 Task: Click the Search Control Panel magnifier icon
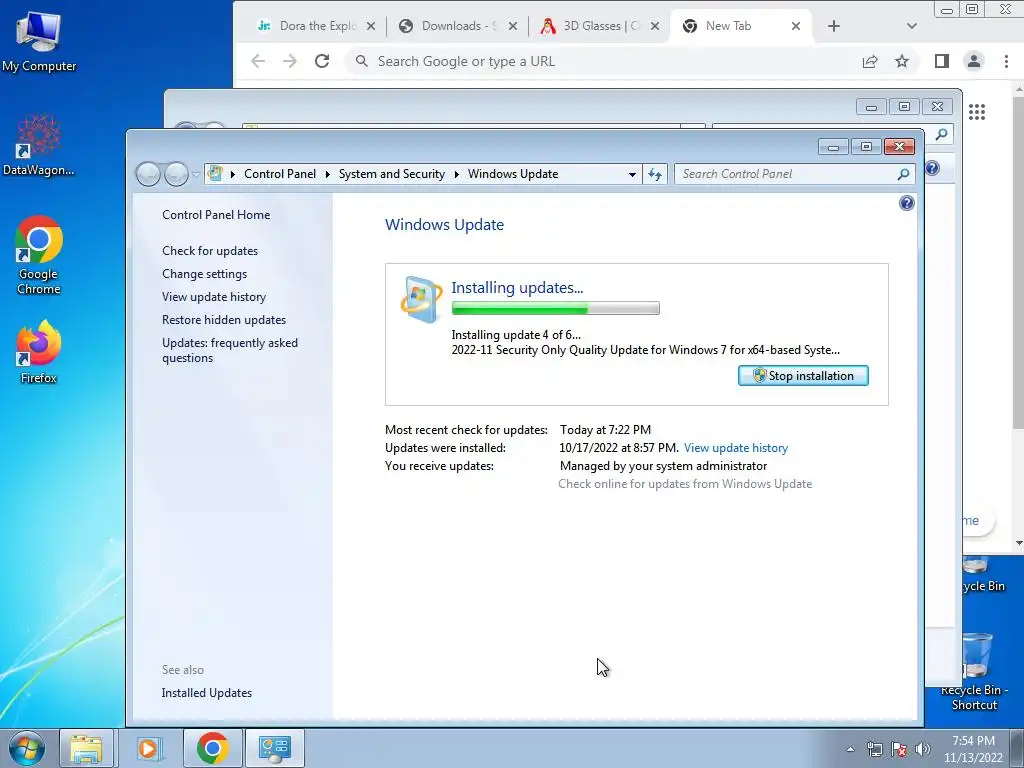click(903, 174)
